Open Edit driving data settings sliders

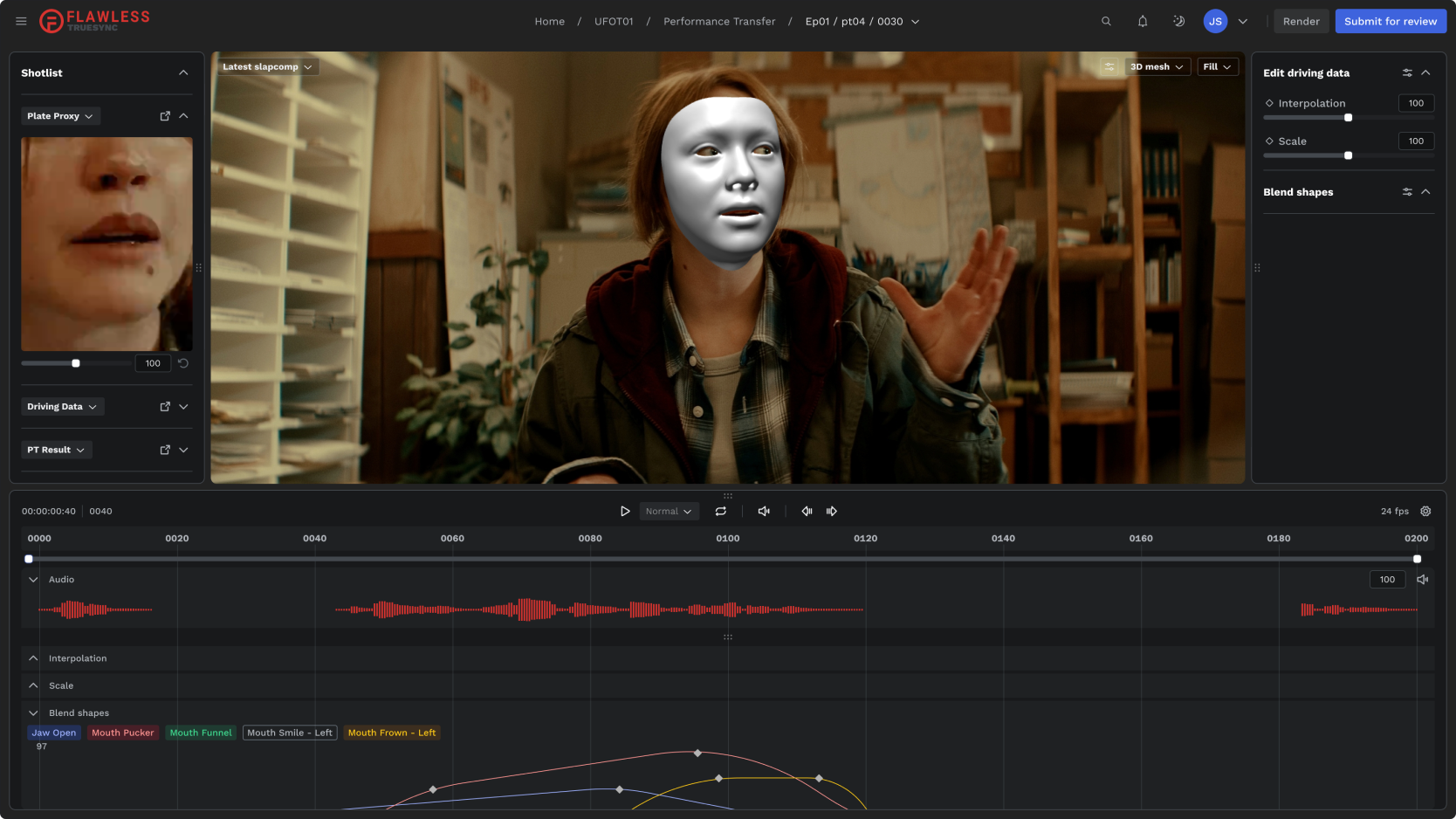[x=1407, y=73]
